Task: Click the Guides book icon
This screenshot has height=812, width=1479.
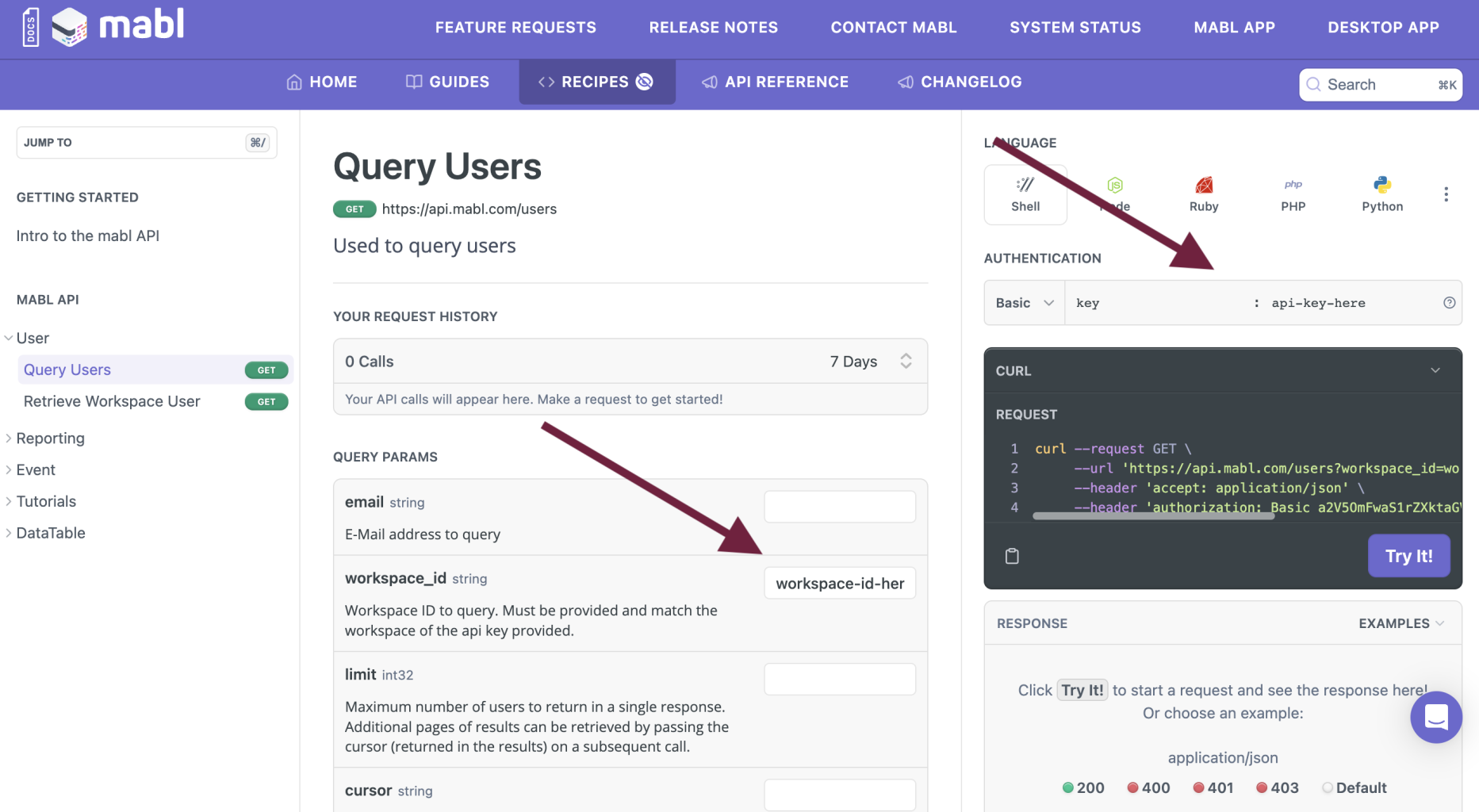Action: 414,82
